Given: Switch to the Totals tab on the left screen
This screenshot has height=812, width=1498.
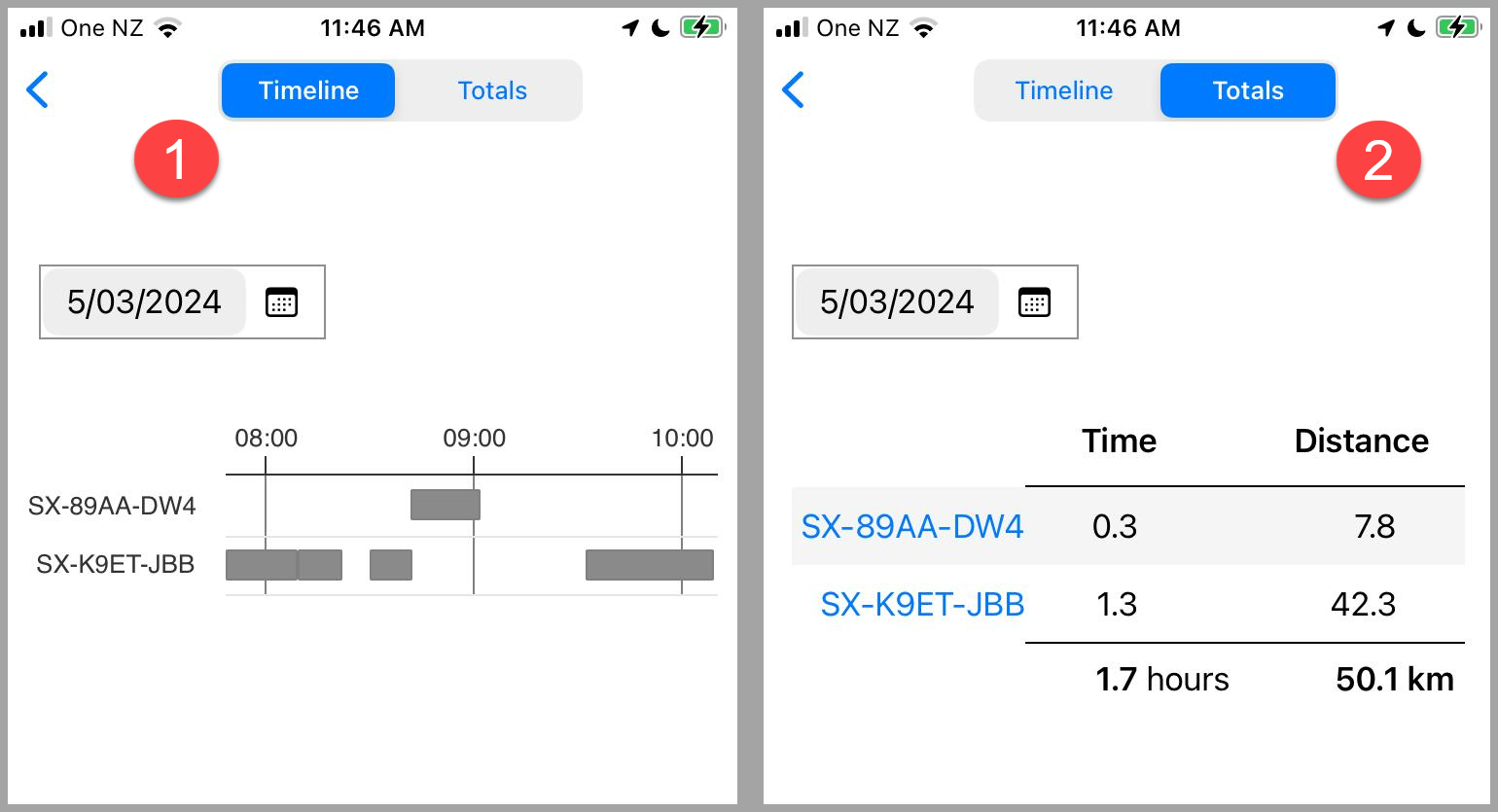Looking at the screenshot, I should coord(492,90).
